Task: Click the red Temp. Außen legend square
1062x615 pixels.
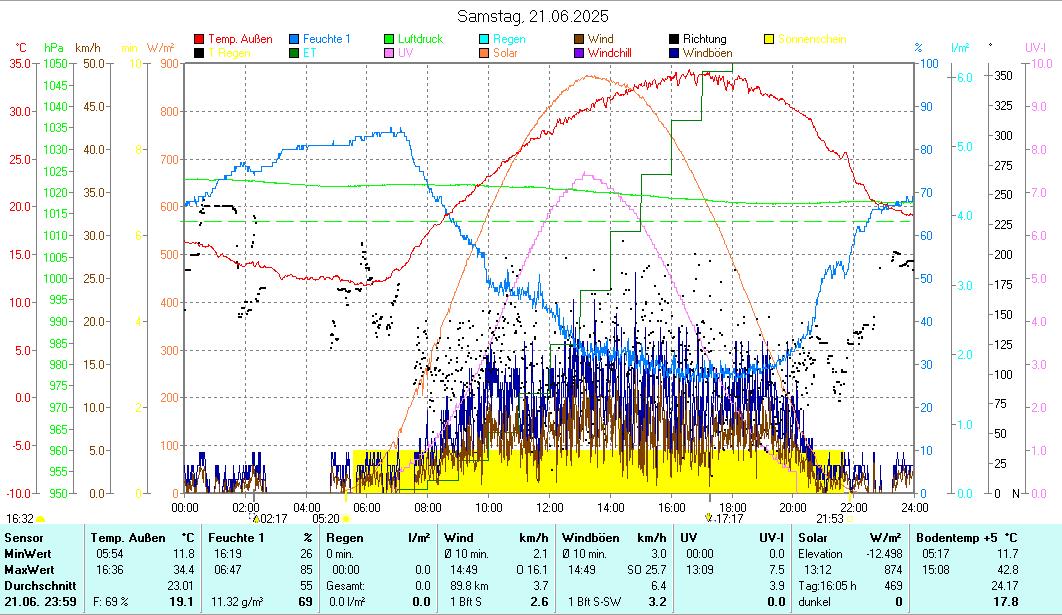Action: (x=199, y=39)
